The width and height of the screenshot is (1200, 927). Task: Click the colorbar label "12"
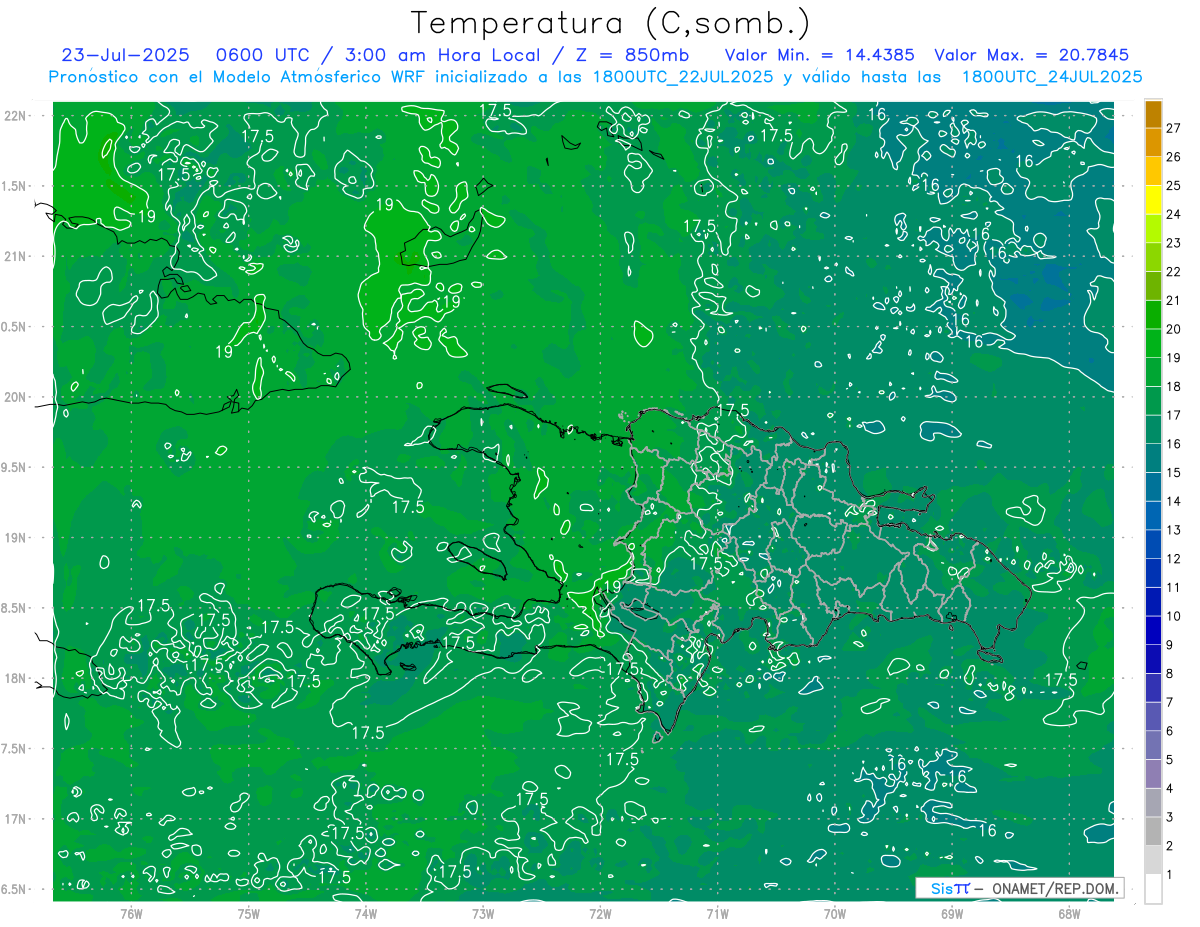pos(1174,558)
